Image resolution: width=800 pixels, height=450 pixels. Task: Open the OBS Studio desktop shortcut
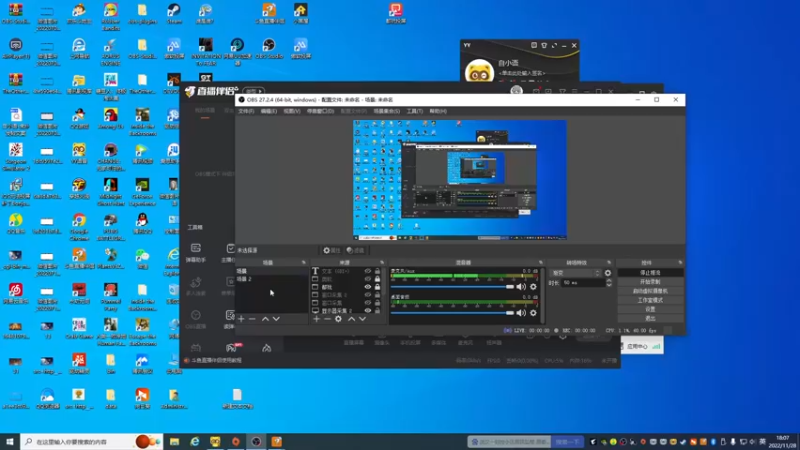click(269, 49)
